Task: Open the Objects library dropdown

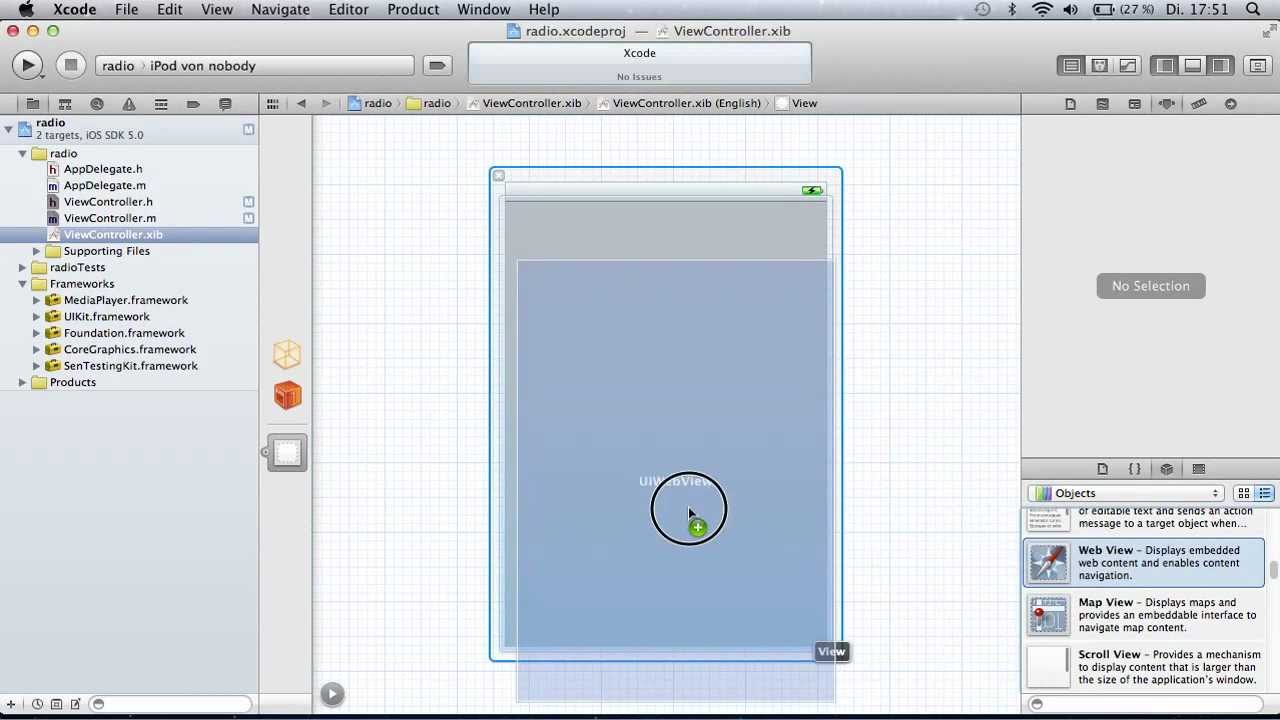Action: tap(1126, 493)
